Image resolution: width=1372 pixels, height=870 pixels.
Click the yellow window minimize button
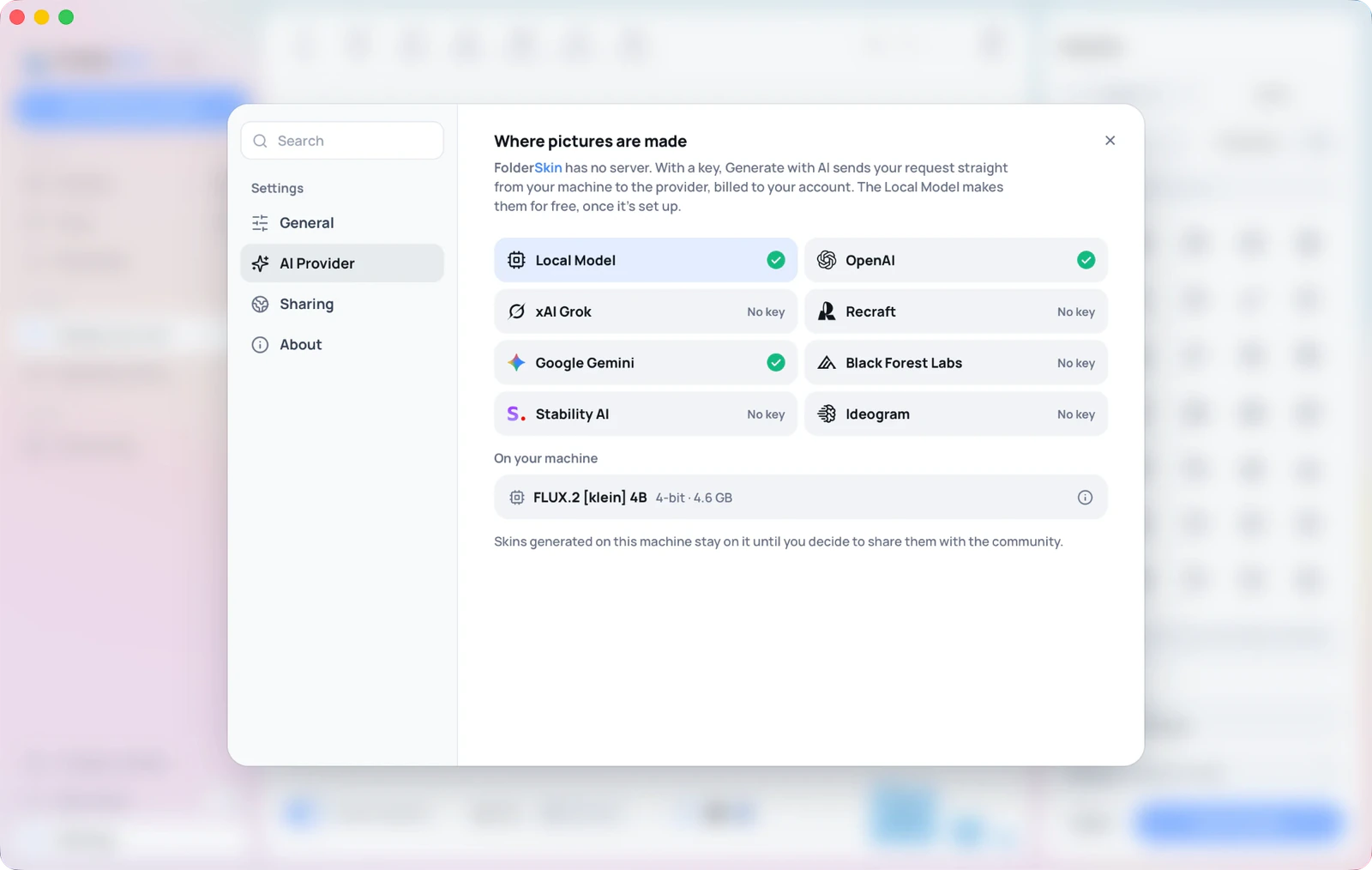[x=41, y=17]
